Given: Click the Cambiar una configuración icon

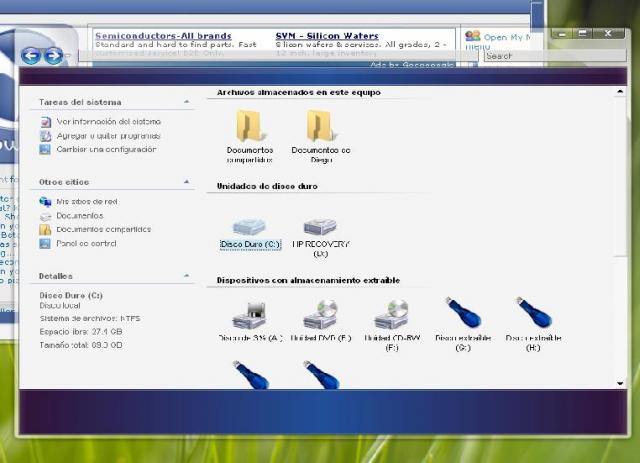Looking at the screenshot, I should pyautogui.click(x=45, y=149).
